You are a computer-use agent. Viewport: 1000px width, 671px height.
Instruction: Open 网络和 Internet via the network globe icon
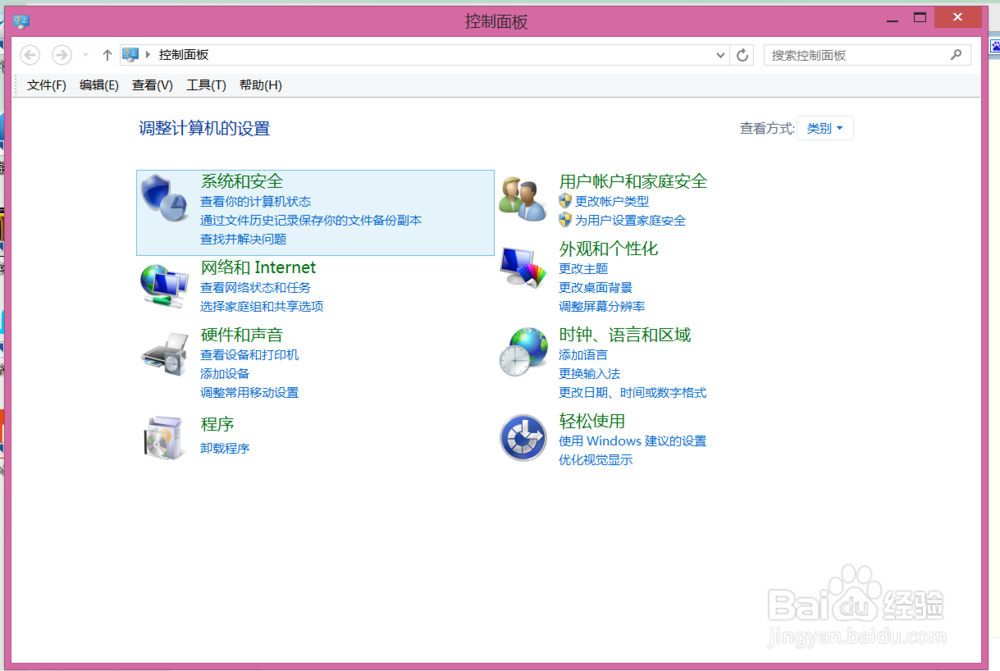point(162,286)
